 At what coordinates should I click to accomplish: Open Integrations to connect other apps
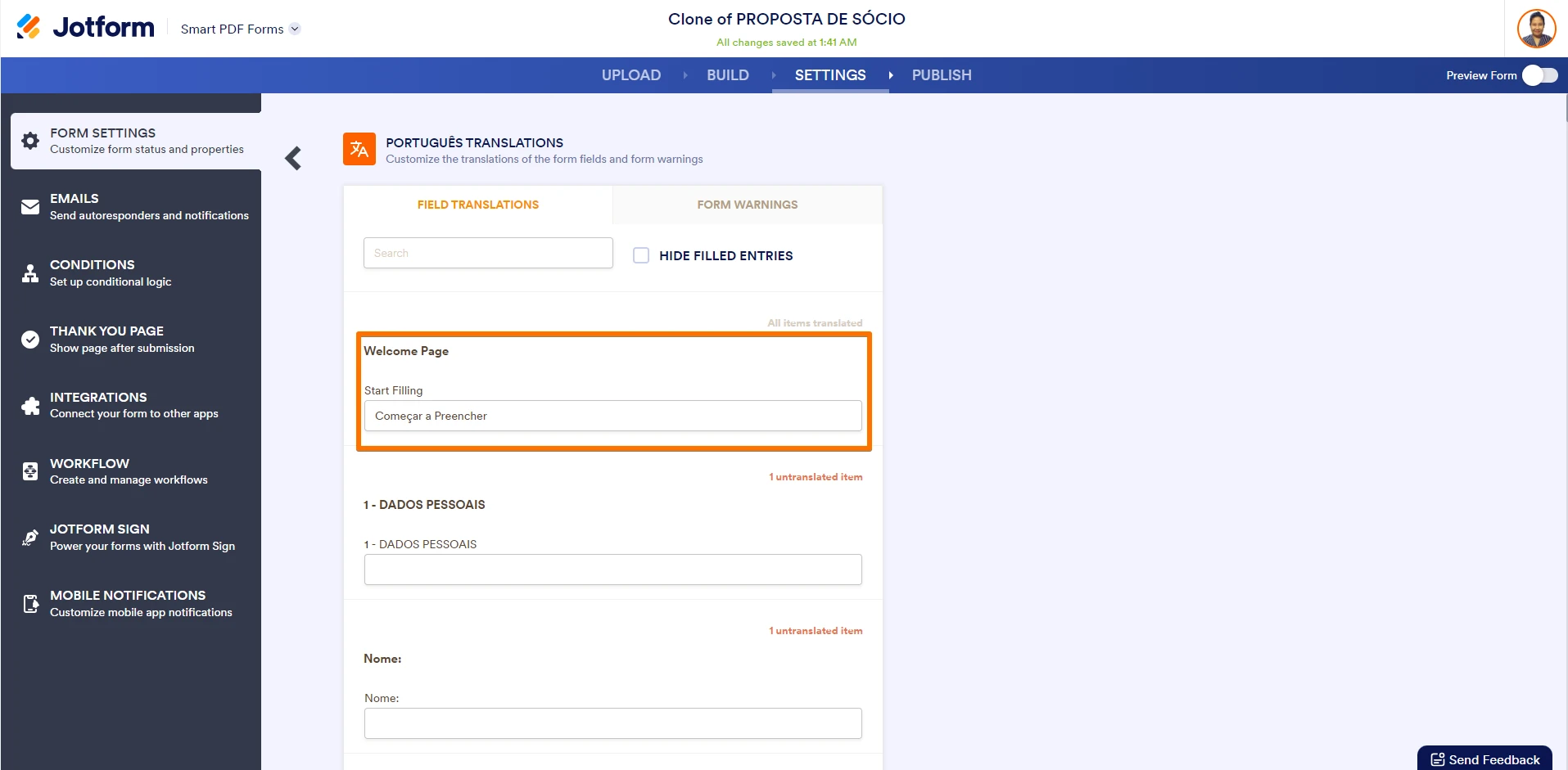[30, 405]
